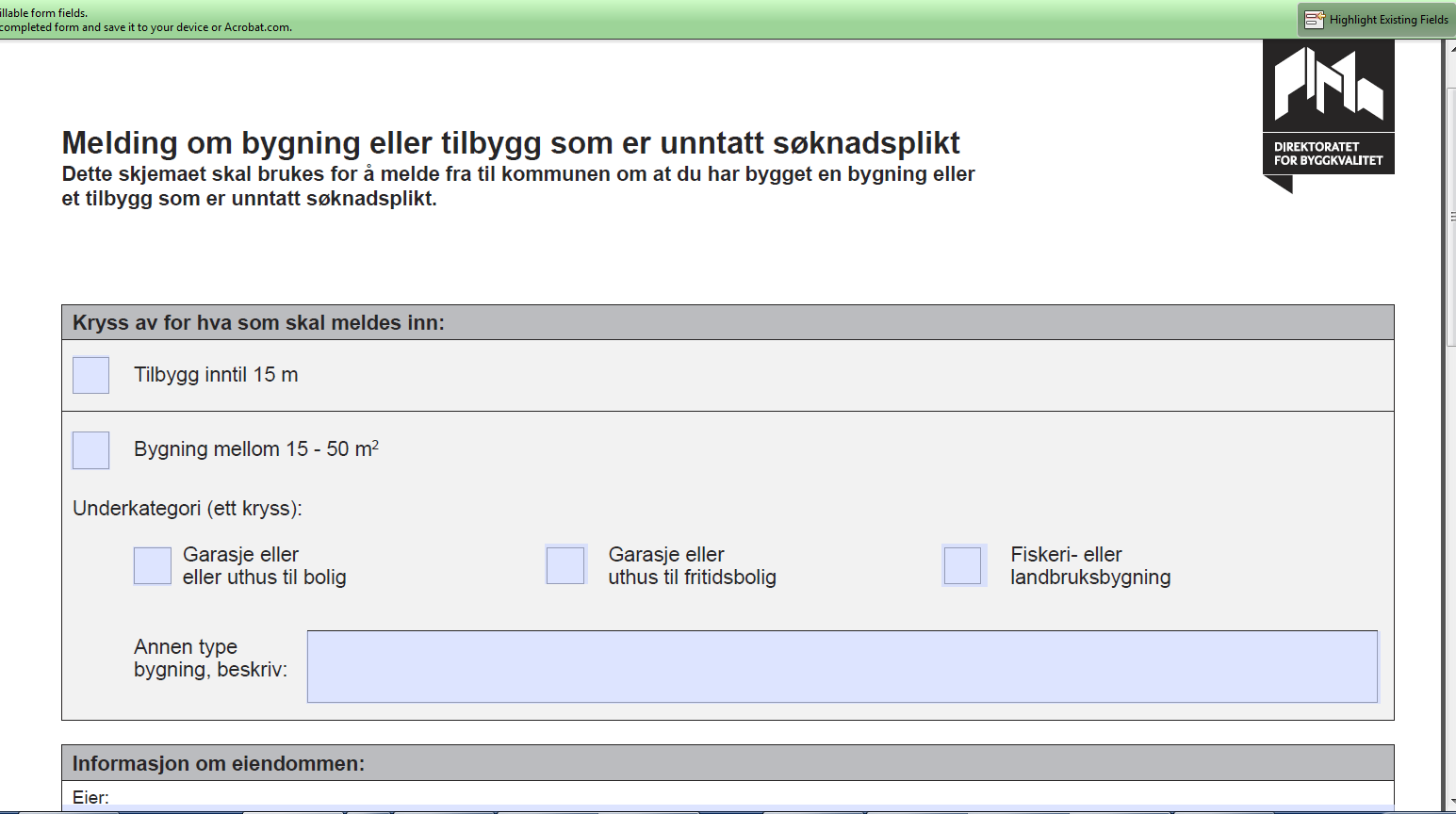Check the 'Tilbygg inntil 15 m' box
This screenshot has width=1456, height=814.
pos(91,375)
